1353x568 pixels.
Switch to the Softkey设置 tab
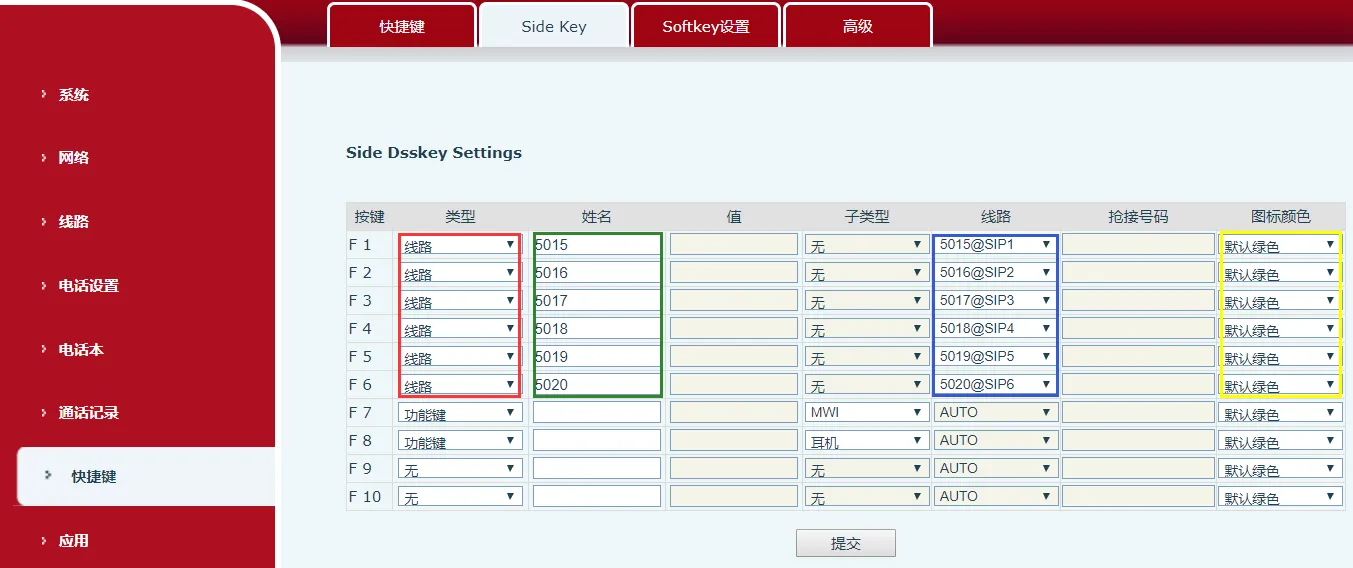pyautogui.click(x=705, y=27)
